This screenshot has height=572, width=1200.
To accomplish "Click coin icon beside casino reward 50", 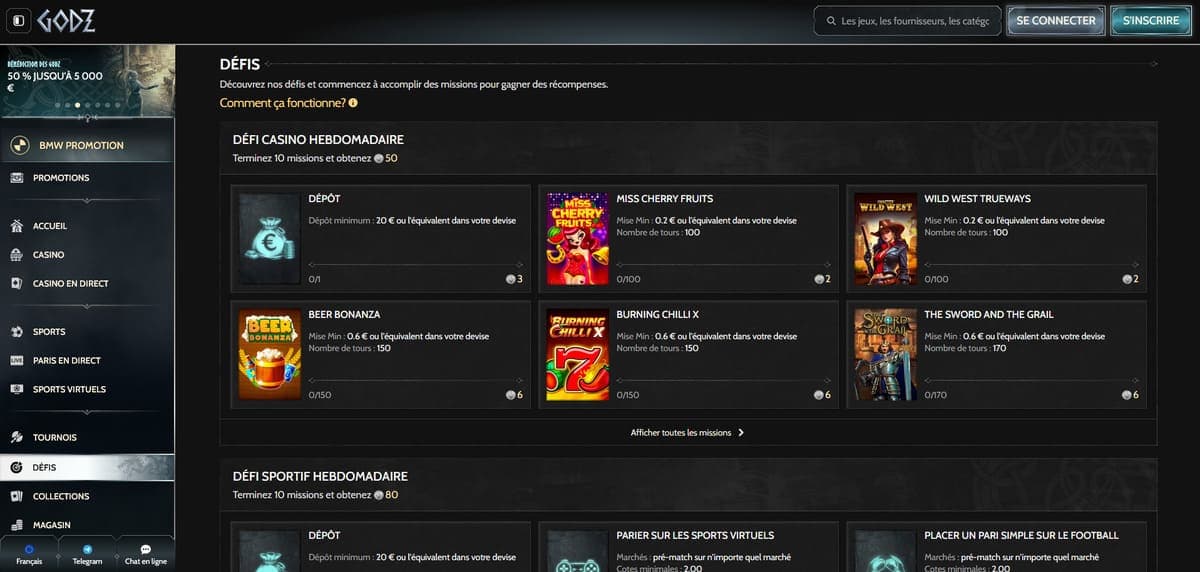I will [x=378, y=159].
